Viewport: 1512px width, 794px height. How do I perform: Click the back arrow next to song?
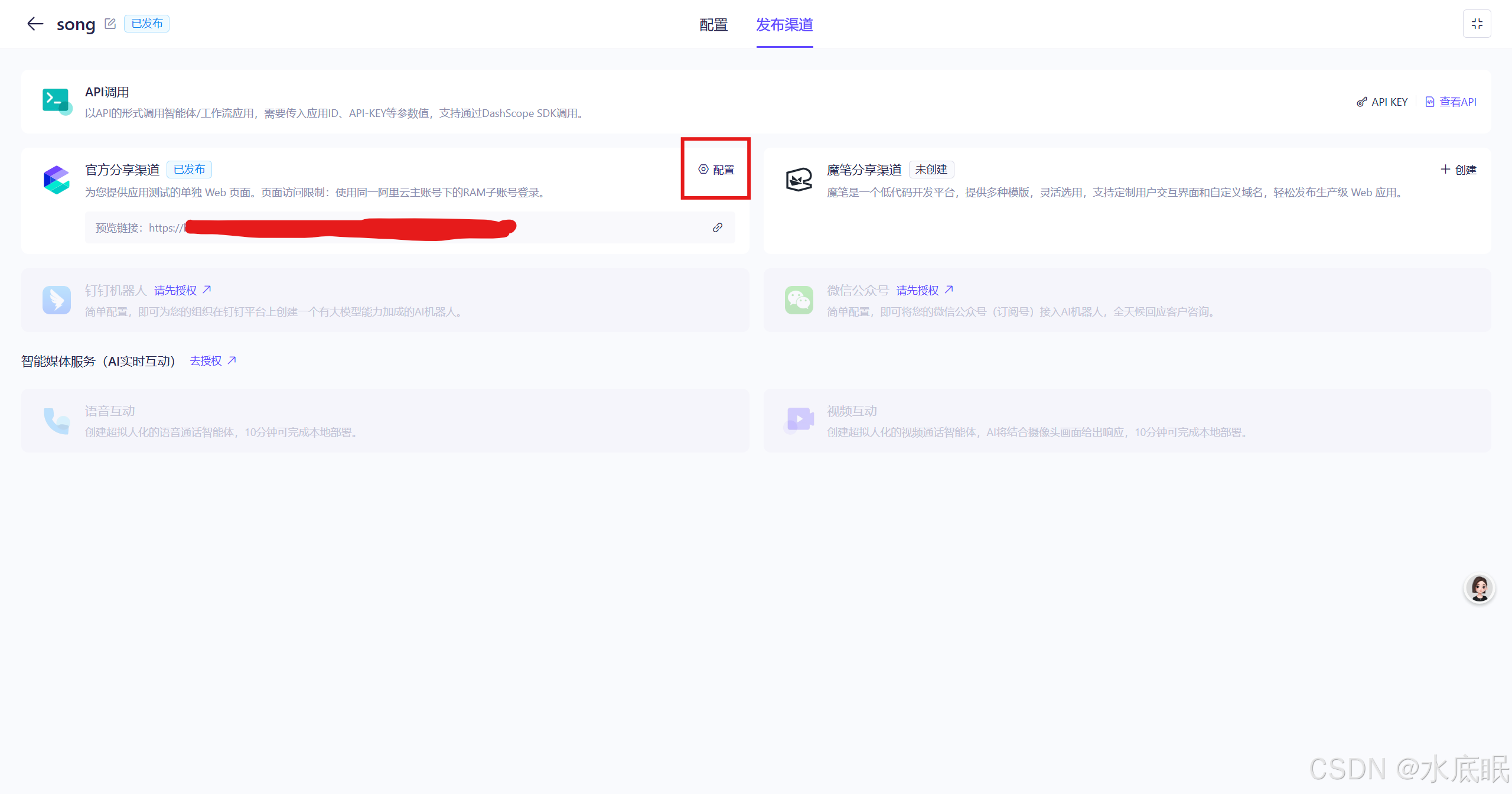35,24
